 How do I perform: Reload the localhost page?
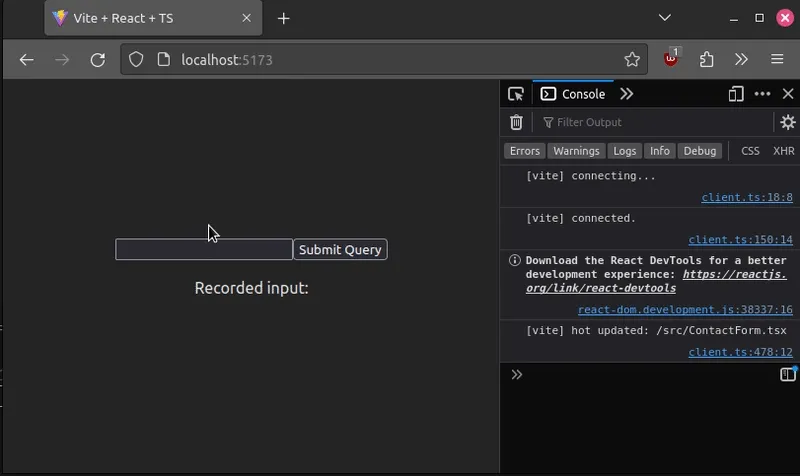click(97, 60)
